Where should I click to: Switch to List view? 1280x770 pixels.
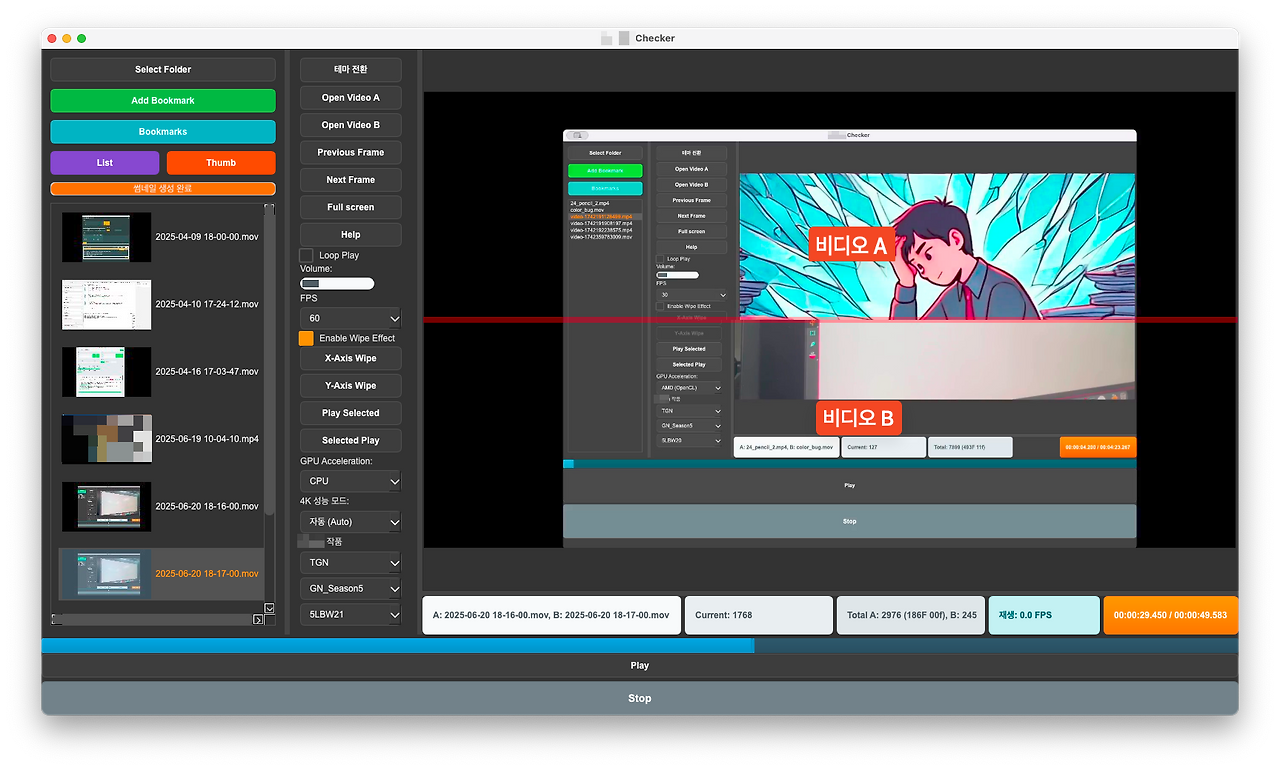coord(105,163)
